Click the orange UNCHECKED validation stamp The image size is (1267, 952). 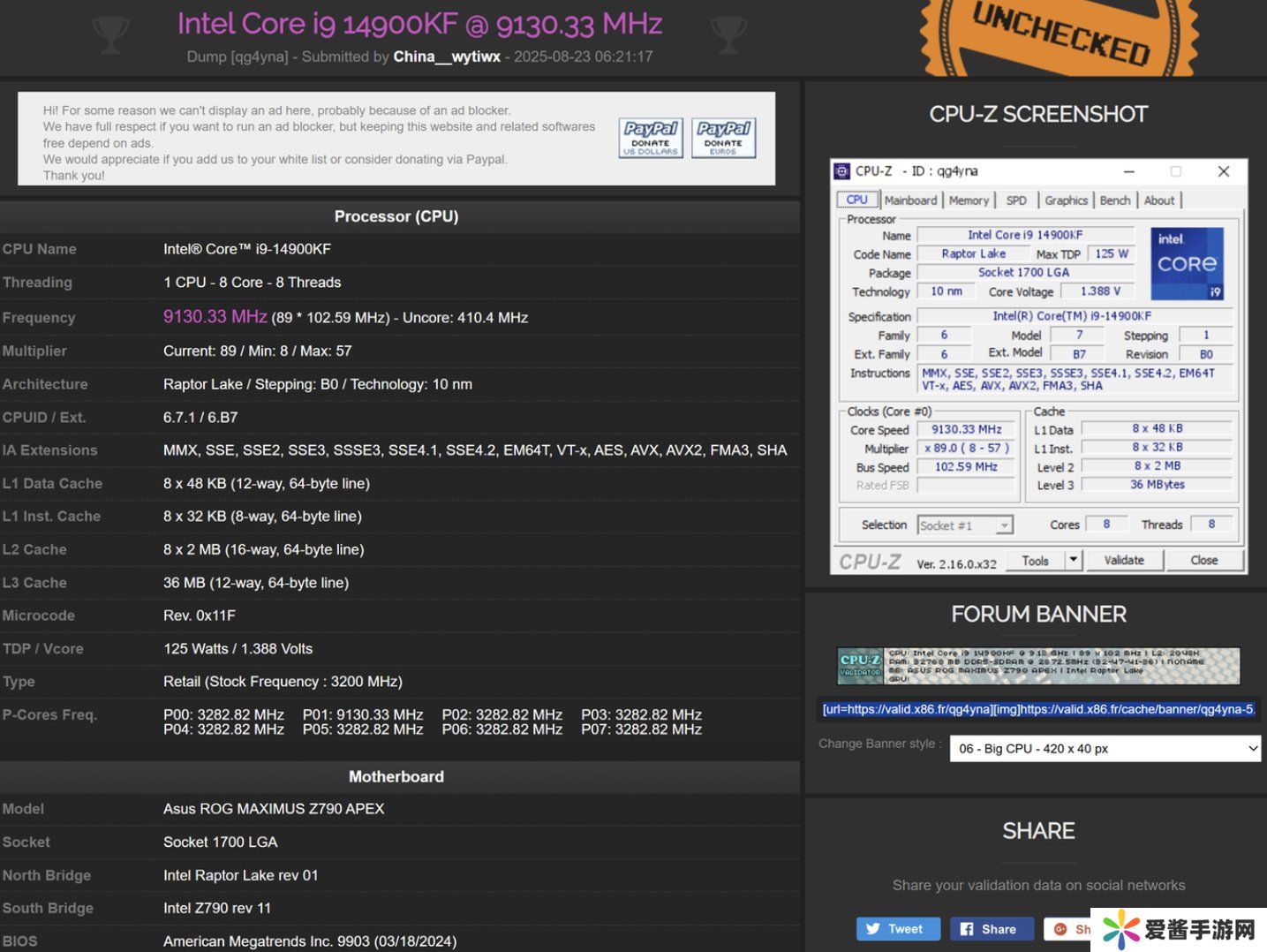tap(1060, 35)
